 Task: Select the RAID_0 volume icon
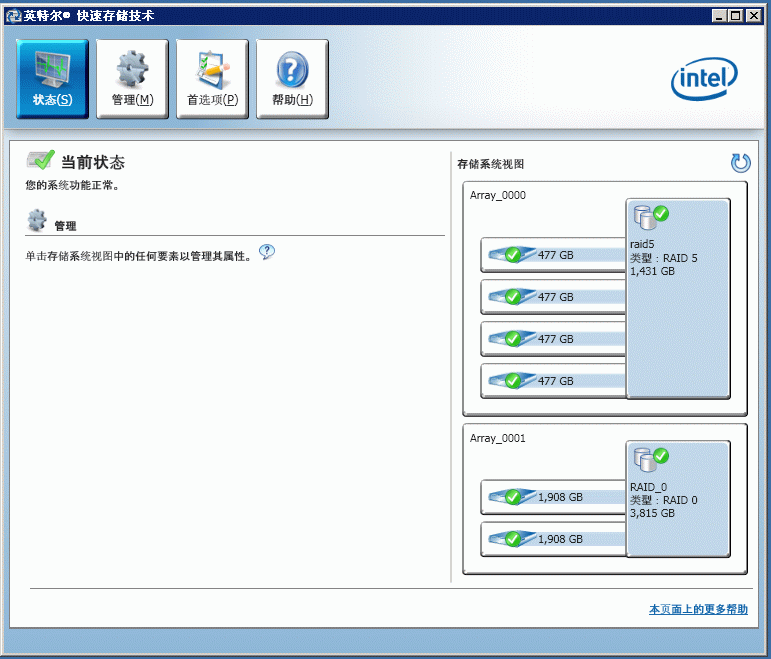651,459
